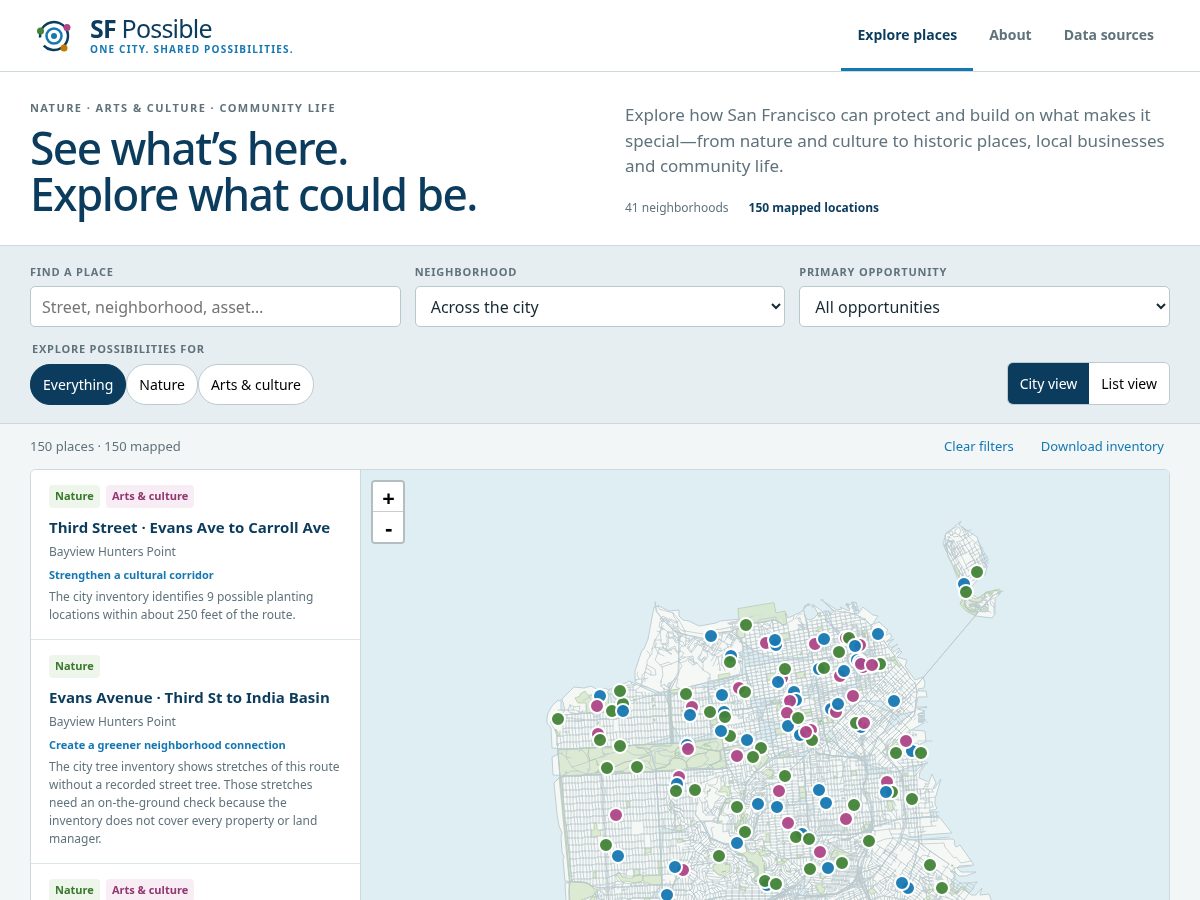Focus the Find a place search field
Screen dimensions: 1200x900
point(215,307)
